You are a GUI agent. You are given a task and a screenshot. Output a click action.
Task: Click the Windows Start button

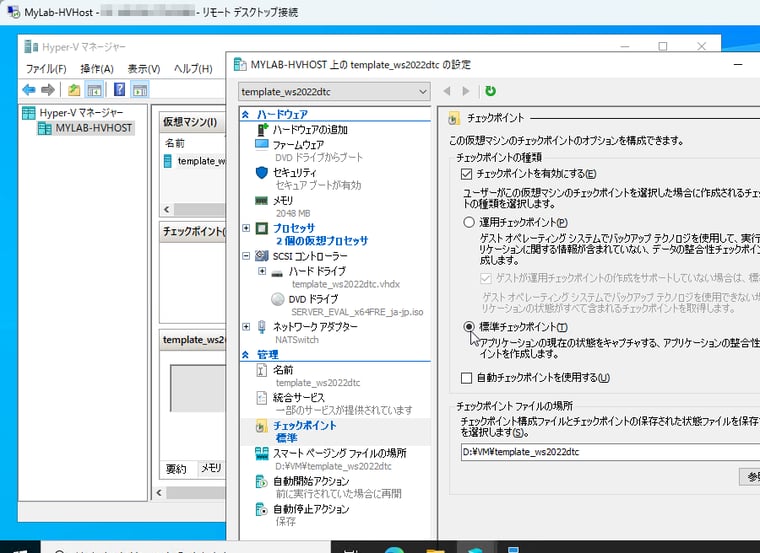point(19,548)
